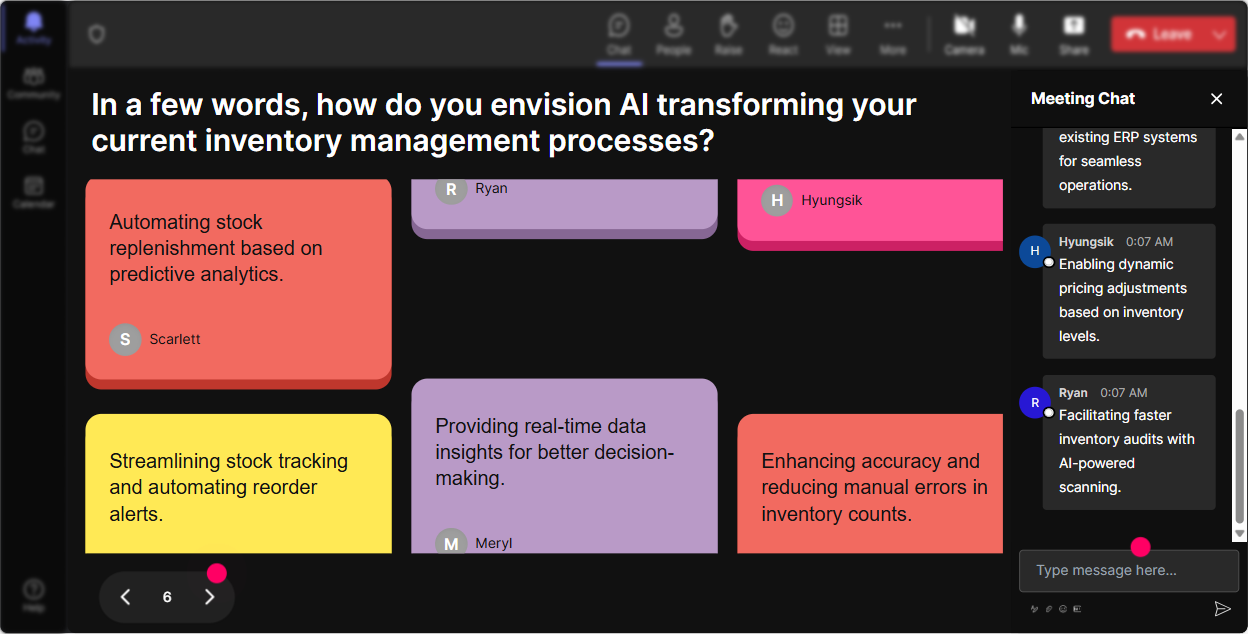Select Meryl's real-time data insights card
The width and height of the screenshot is (1248, 634).
click(x=564, y=466)
